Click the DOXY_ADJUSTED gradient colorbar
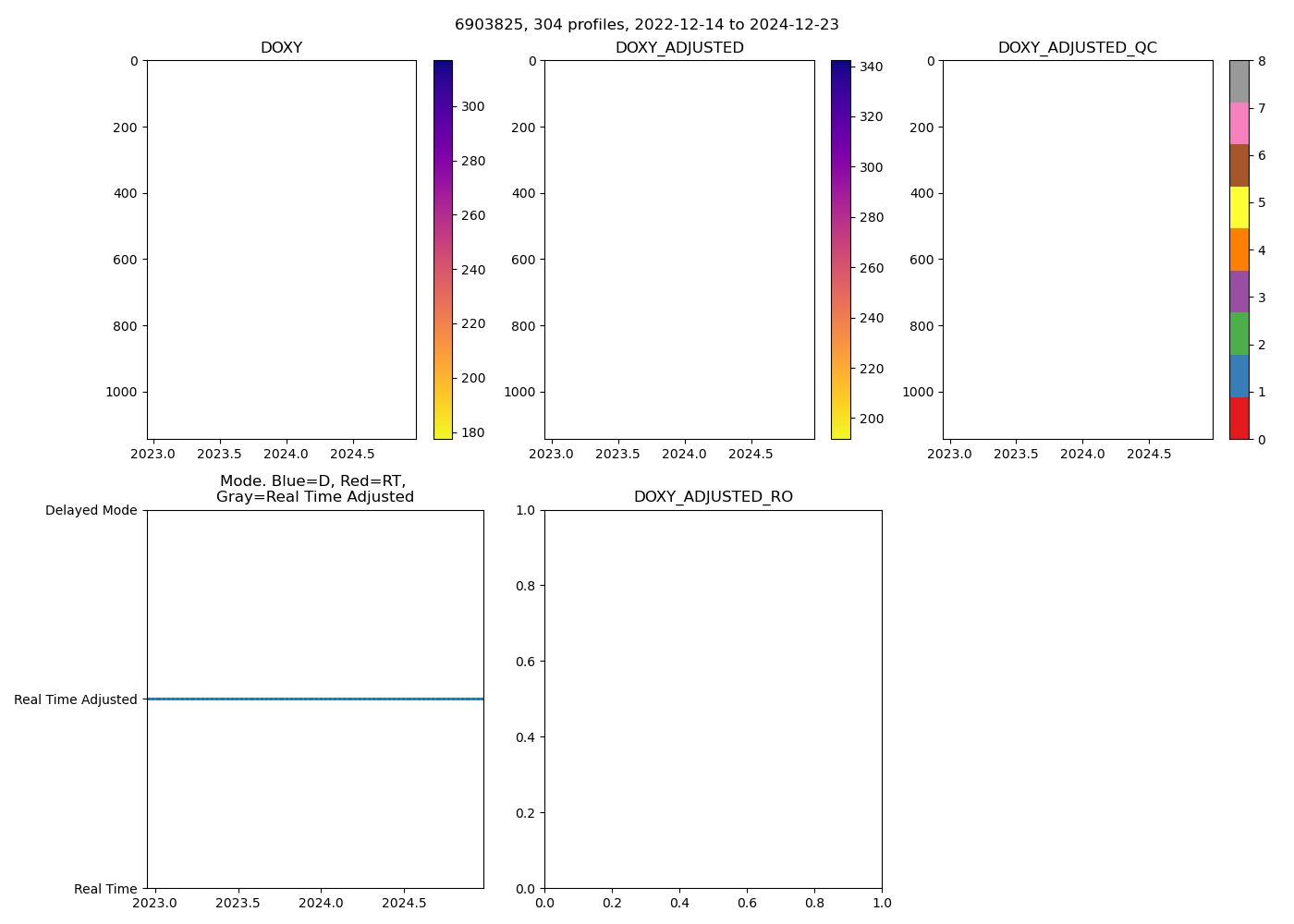 [840, 249]
